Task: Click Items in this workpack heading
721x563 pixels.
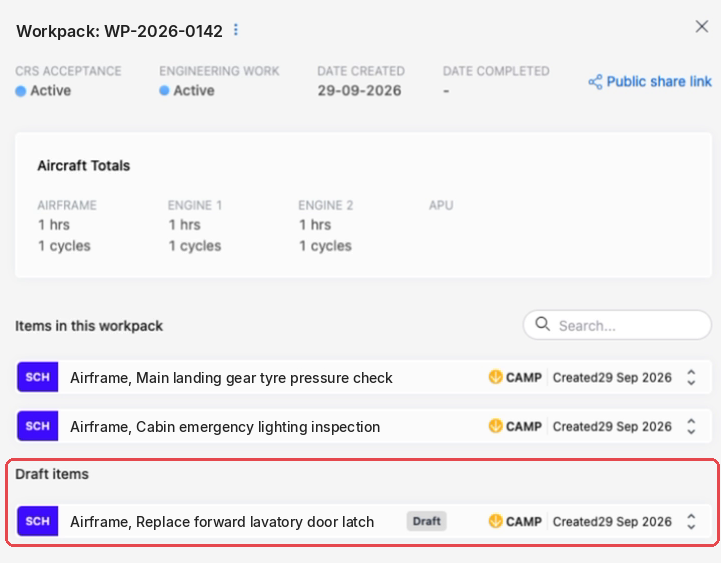Action: click(x=89, y=326)
